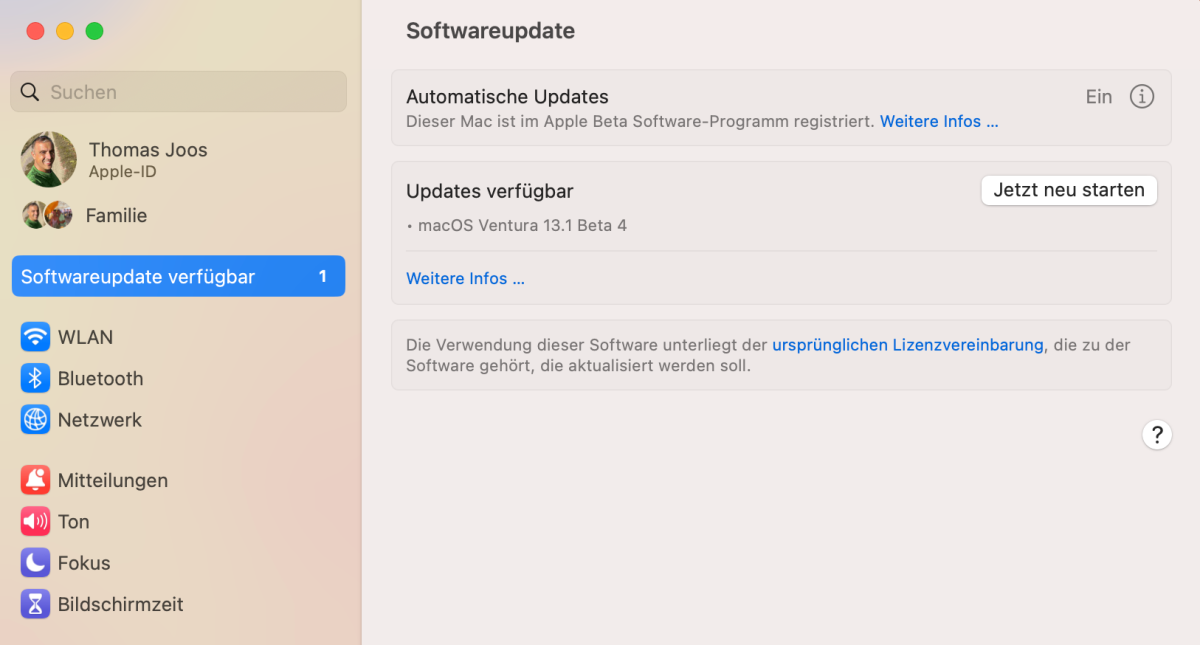The image size is (1200, 645).
Task: Open Mitteilungen settings label
Action: point(113,481)
